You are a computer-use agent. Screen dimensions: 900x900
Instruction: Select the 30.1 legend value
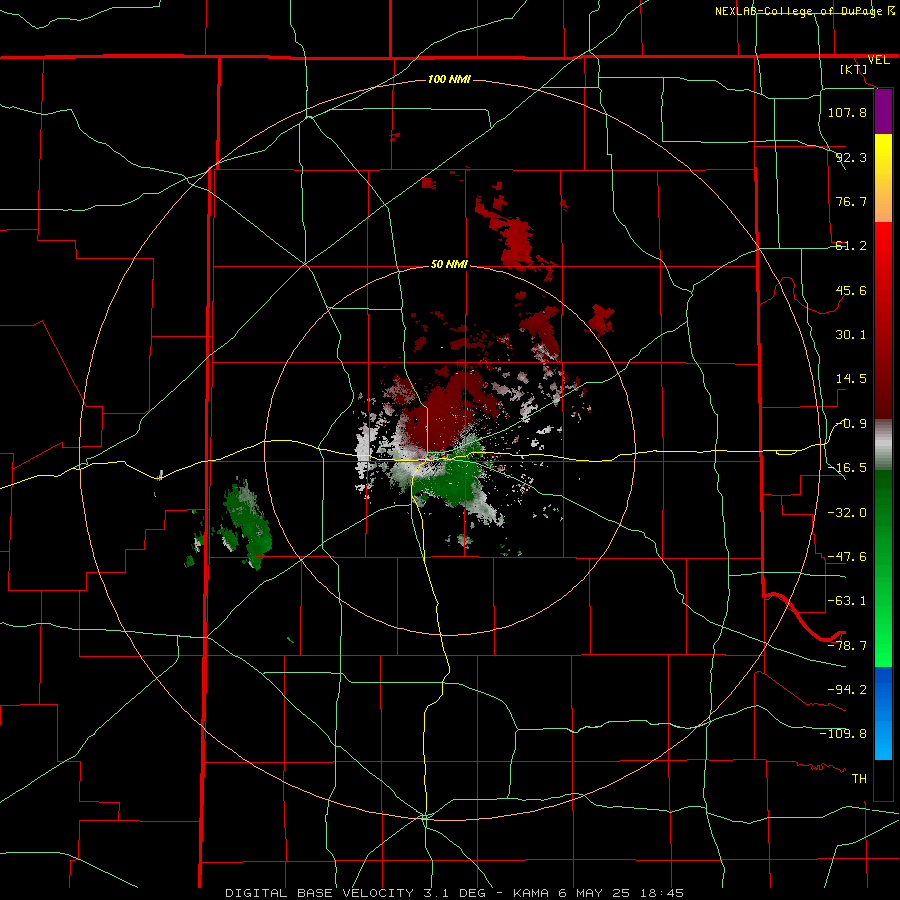point(851,335)
